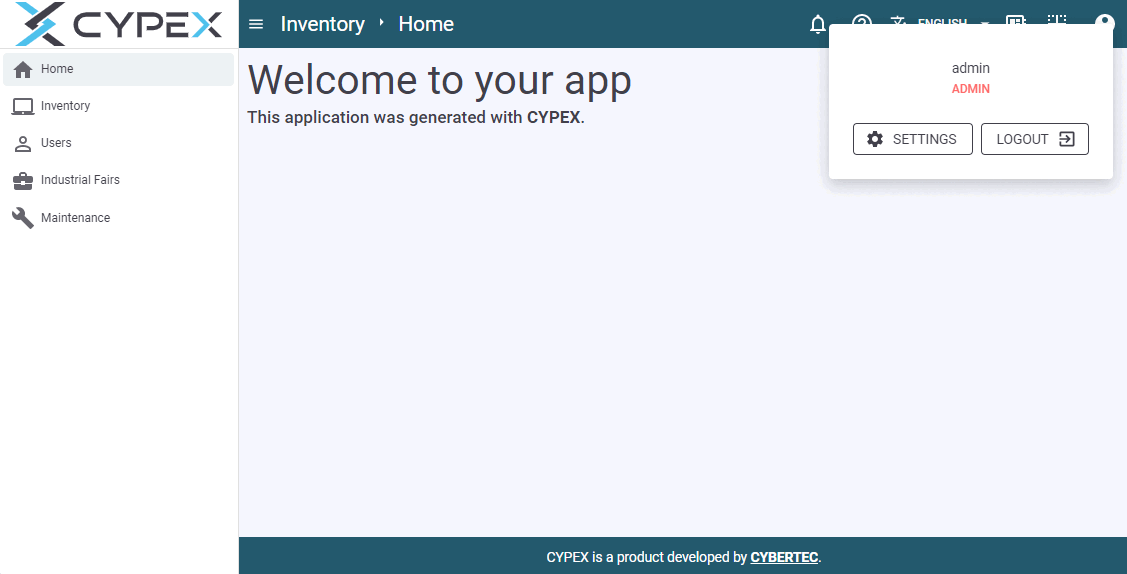Click the Home house icon in sidebar
The height and width of the screenshot is (574, 1127).
(23, 69)
